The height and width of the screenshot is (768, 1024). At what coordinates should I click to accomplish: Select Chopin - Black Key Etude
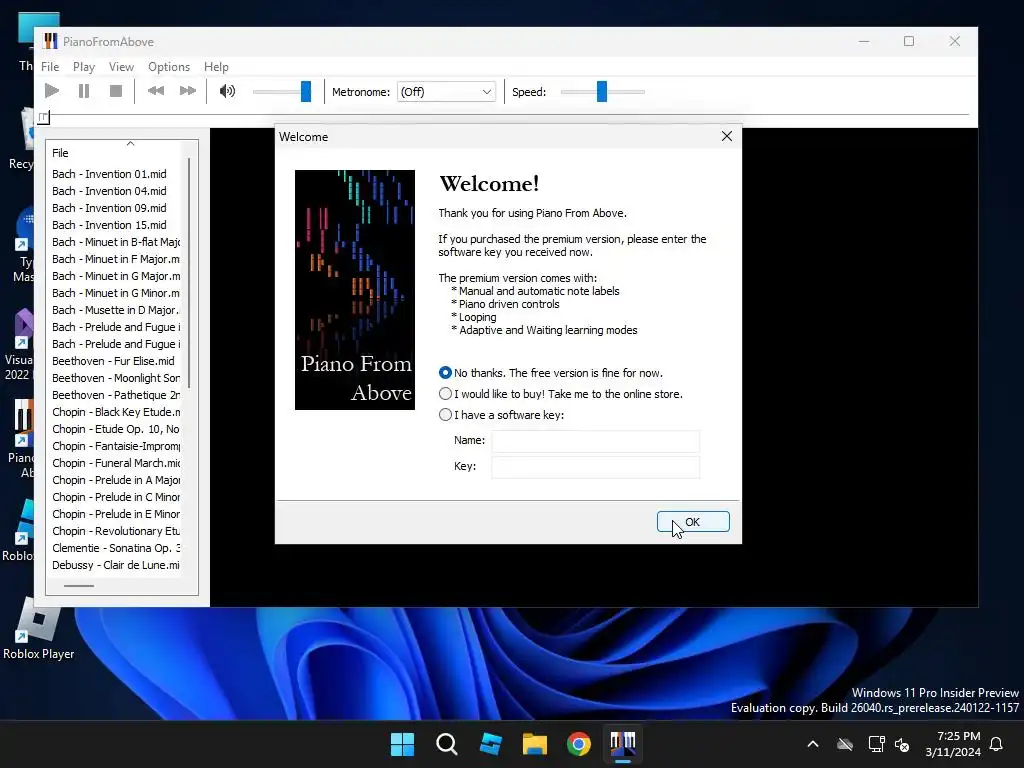click(116, 411)
